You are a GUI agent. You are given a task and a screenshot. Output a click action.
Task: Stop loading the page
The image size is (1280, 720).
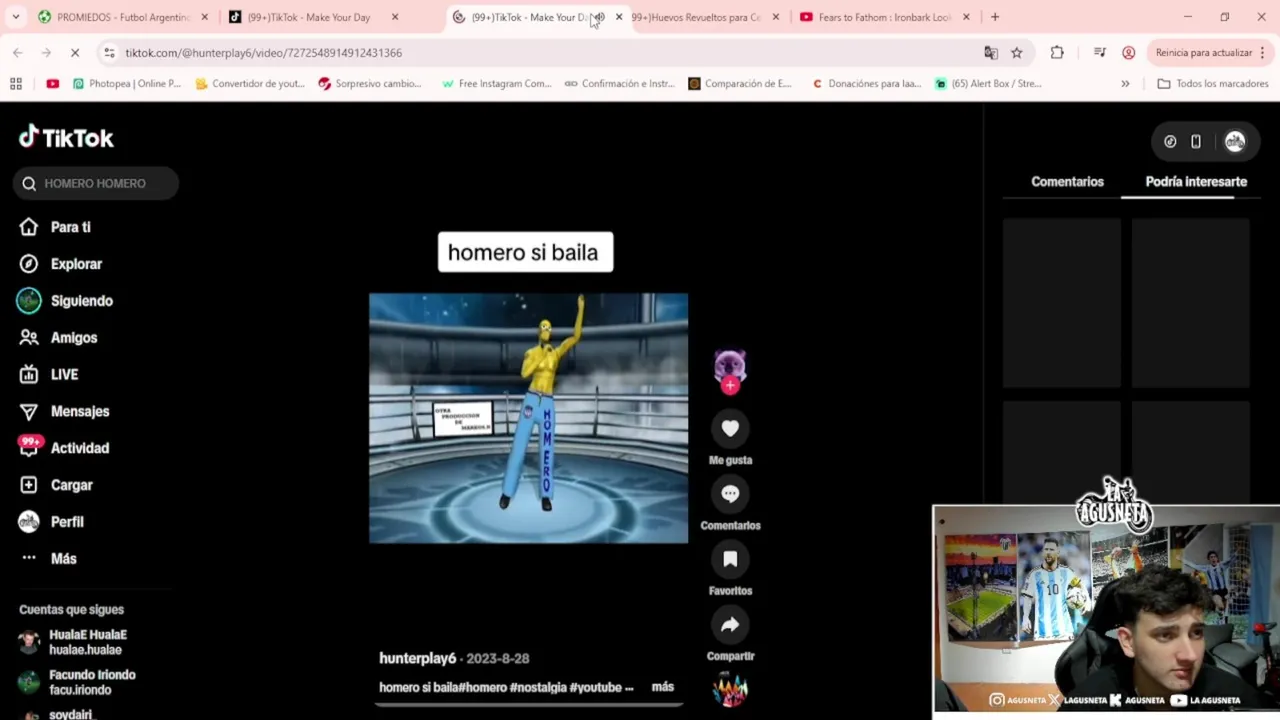coord(74,52)
